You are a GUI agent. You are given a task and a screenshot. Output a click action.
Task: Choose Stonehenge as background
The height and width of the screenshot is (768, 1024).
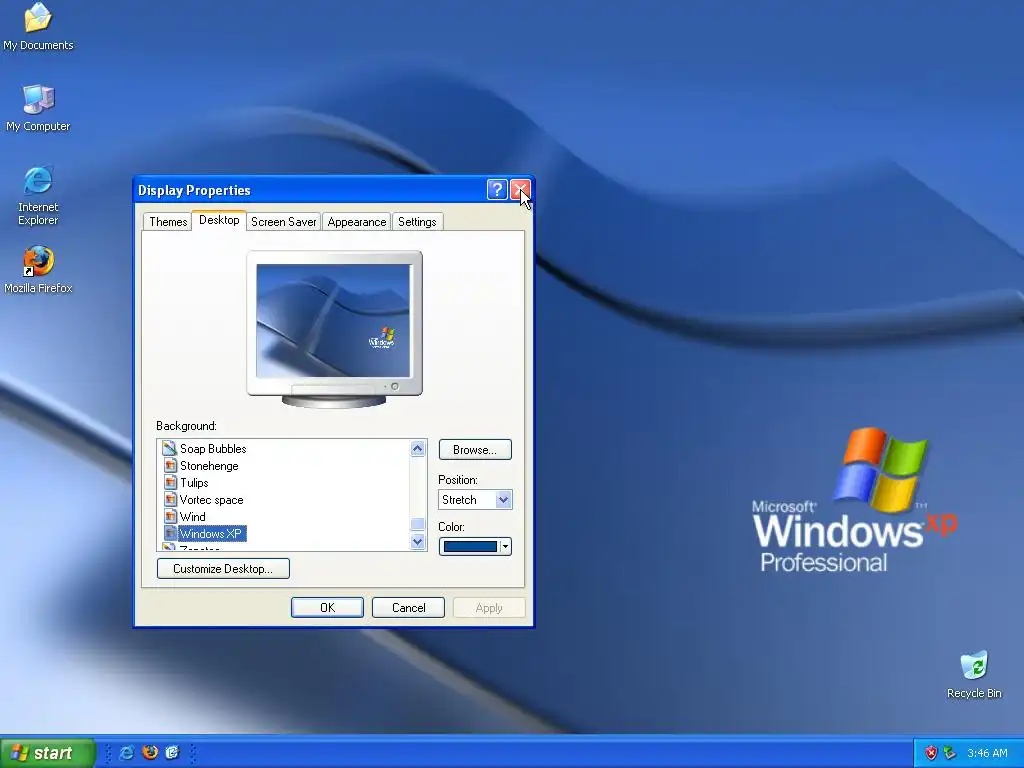(x=209, y=466)
